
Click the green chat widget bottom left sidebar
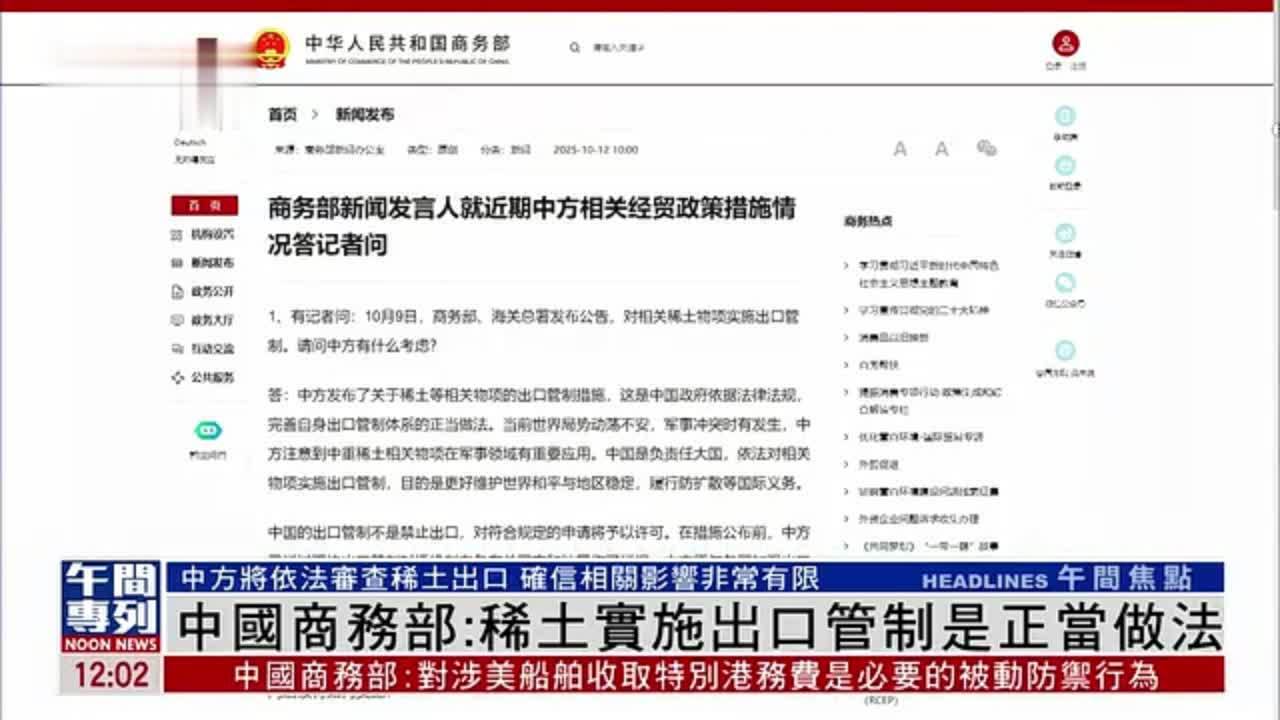tap(207, 430)
